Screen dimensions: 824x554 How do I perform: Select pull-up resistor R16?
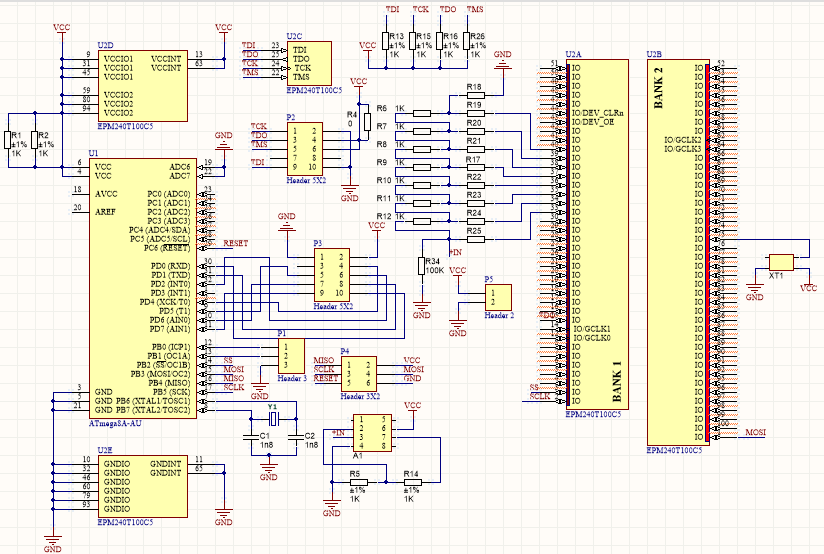pyautogui.click(x=439, y=40)
